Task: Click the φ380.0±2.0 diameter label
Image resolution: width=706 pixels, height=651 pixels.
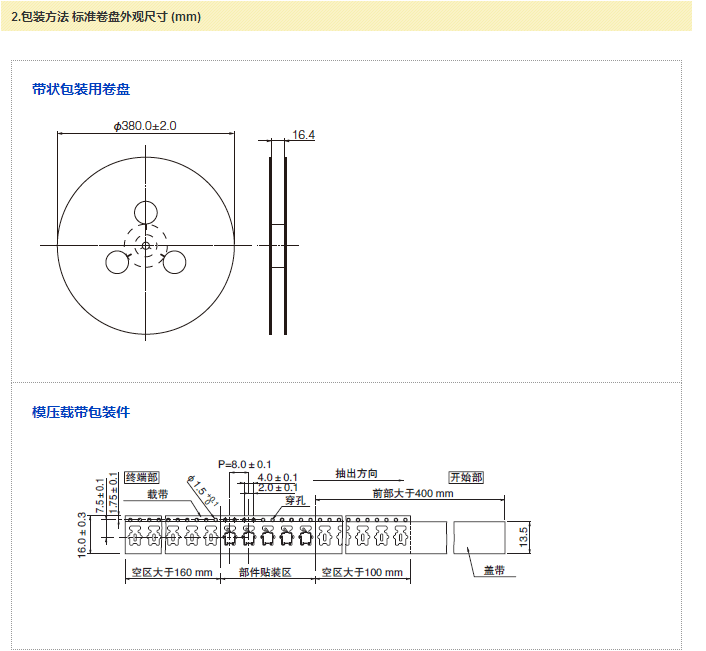Action: point(146,126)
